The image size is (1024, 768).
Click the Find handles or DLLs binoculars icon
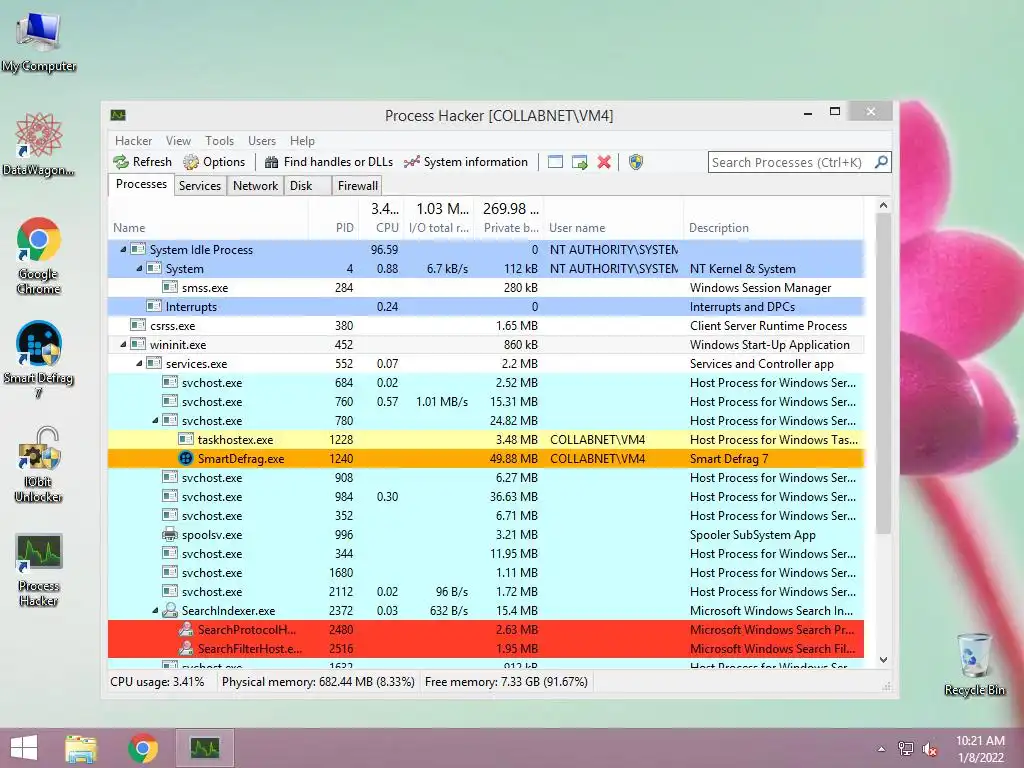272,162
